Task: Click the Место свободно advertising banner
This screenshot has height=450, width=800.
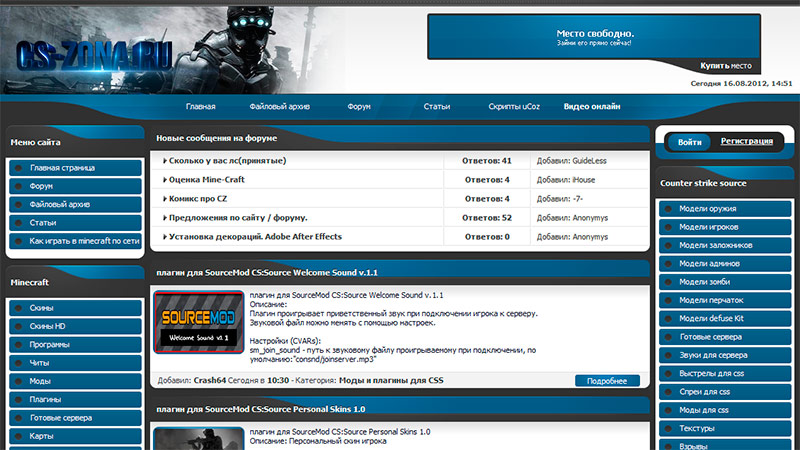Action: 594,37
